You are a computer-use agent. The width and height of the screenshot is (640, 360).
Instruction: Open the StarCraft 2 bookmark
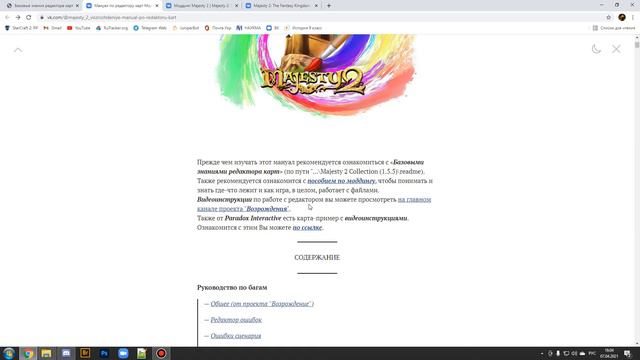point(21,28)
